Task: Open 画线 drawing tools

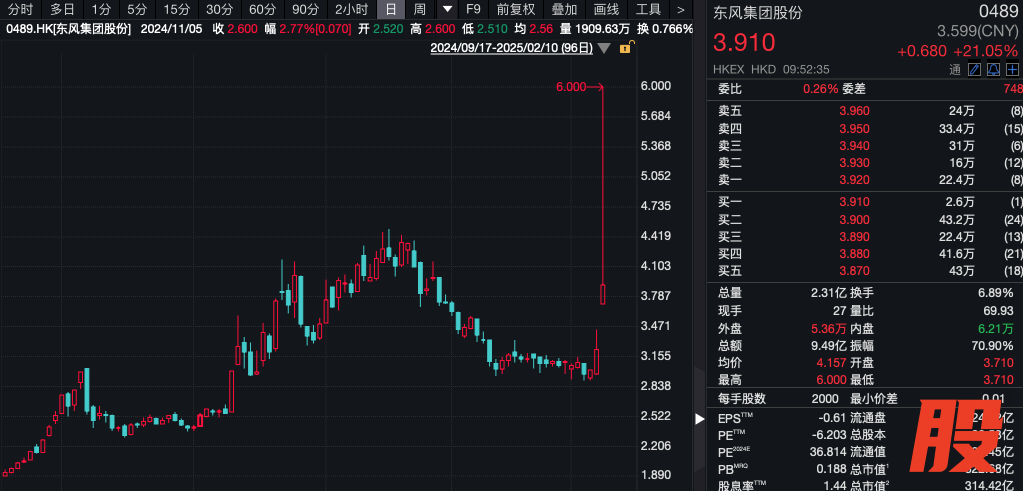Action: pyautogui.click(x=606, y=9)
